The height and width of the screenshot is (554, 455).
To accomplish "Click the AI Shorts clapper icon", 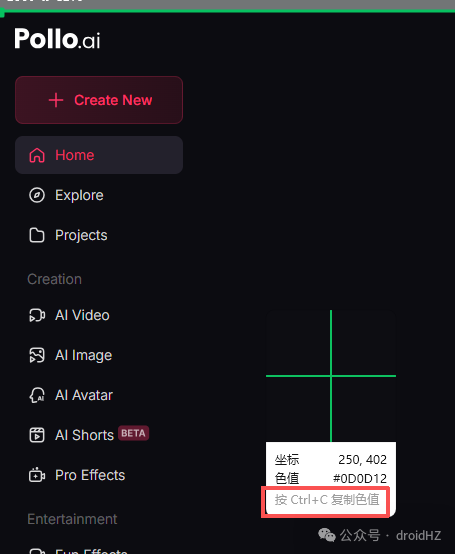I will [37, 435].
